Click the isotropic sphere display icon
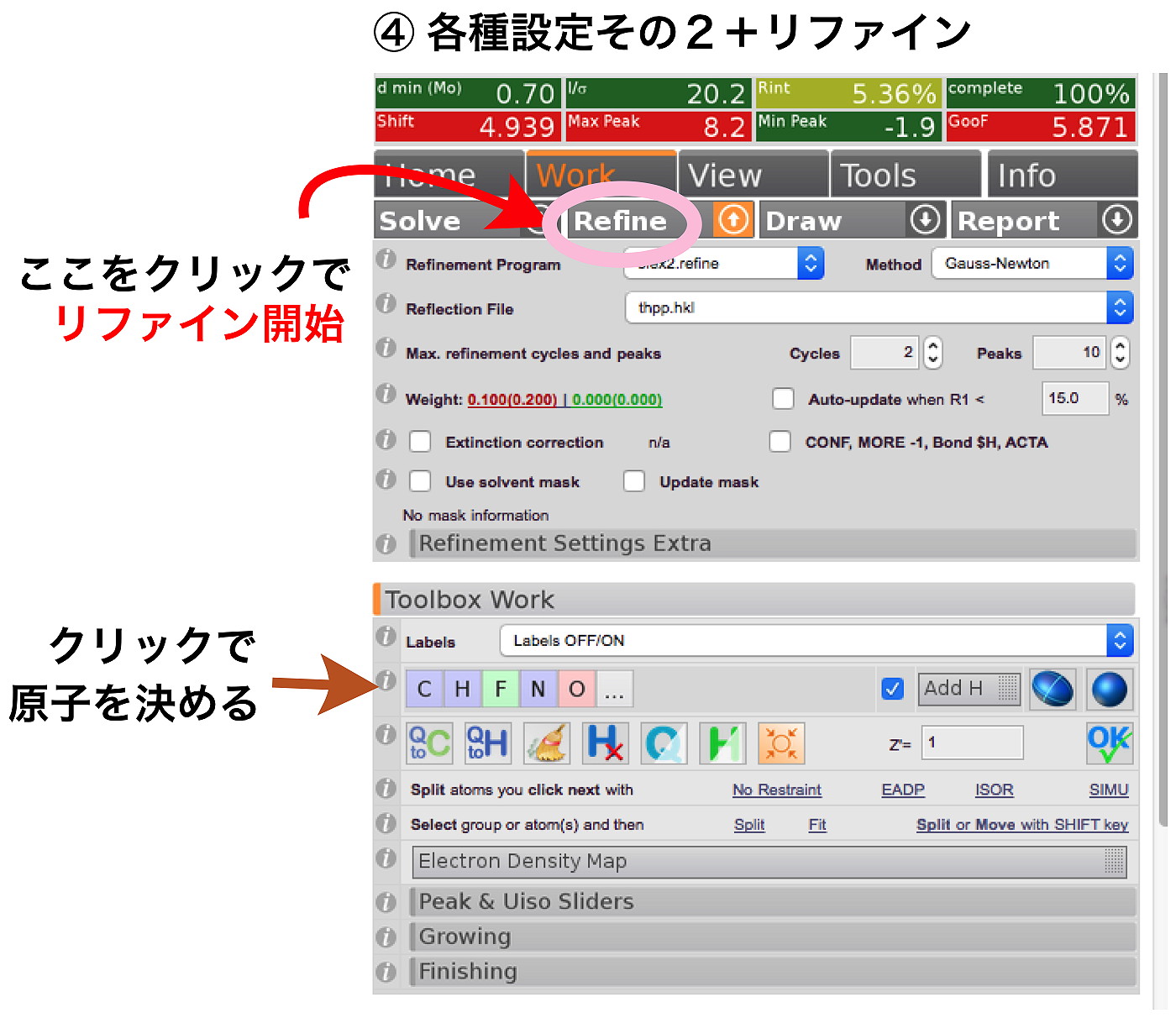This screenshot has height=1018, width=1176. pyautogui.click(x=1109, y=689)
